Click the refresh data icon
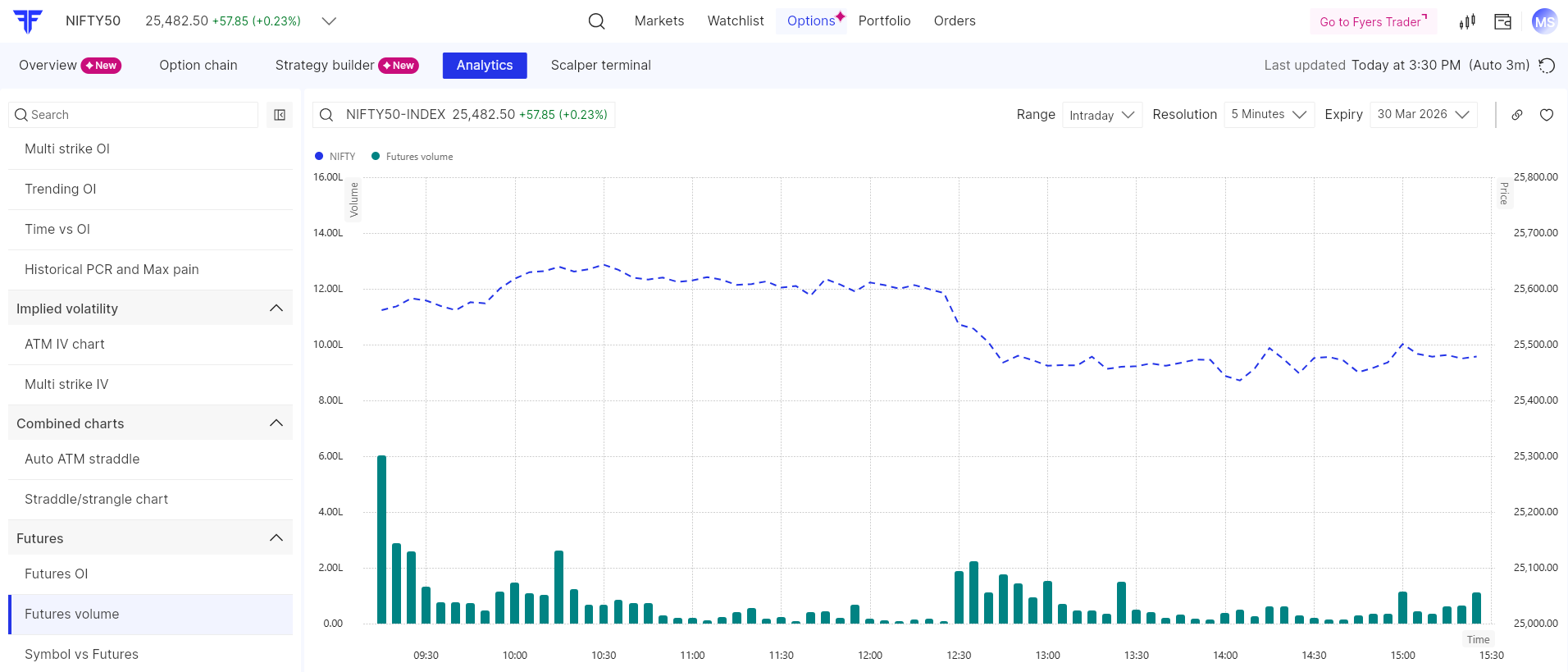 (x=1547, y=66)
